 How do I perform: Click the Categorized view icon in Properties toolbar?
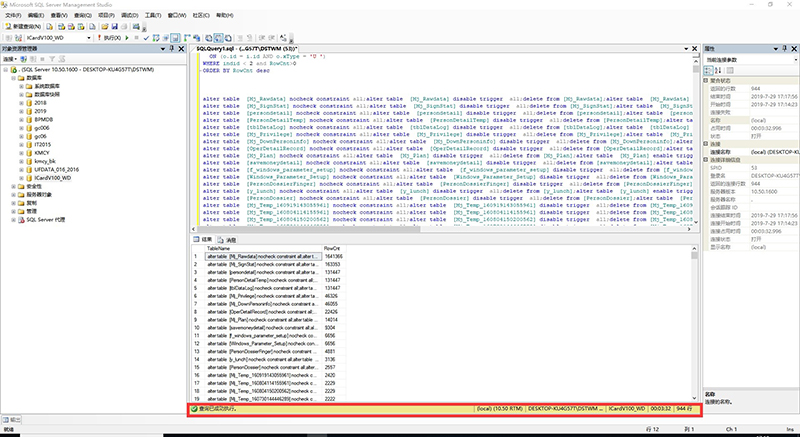point(709,70)
